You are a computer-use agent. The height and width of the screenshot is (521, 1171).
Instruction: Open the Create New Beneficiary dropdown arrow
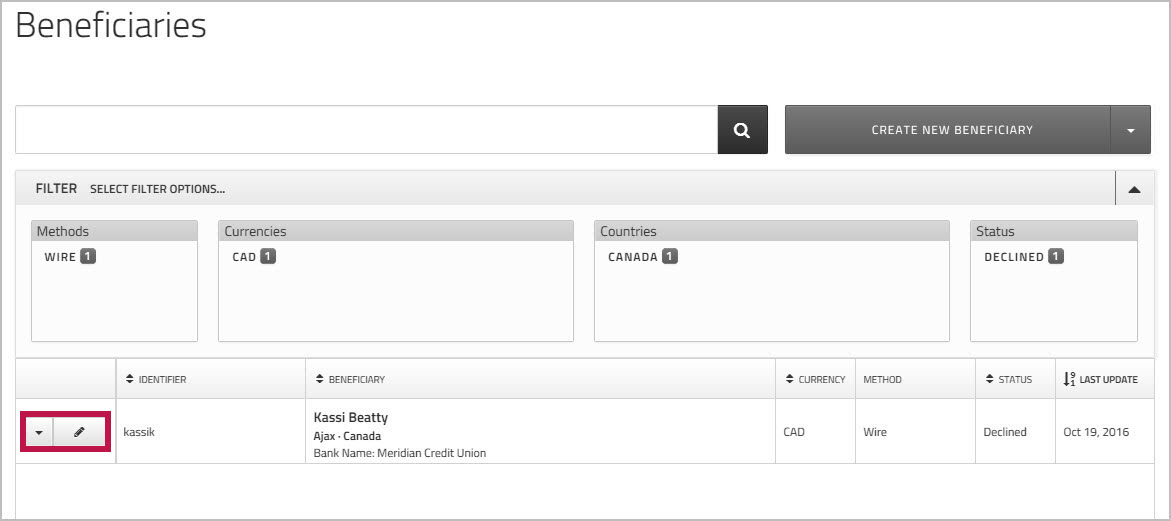1130,130
